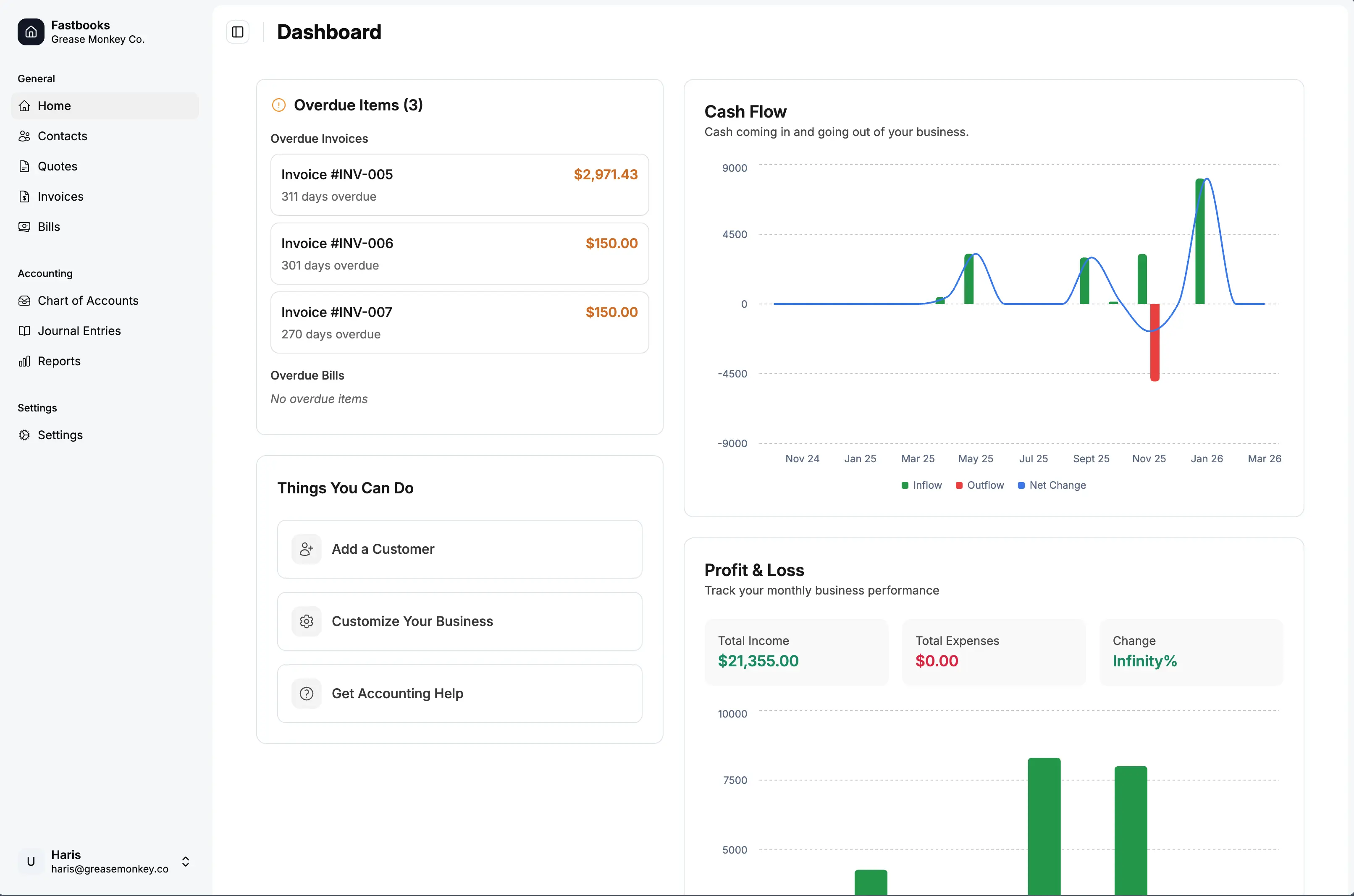Click the Add a Customer button
Image resolution: width=1354 pixels, height=896 pixels.
459,549
